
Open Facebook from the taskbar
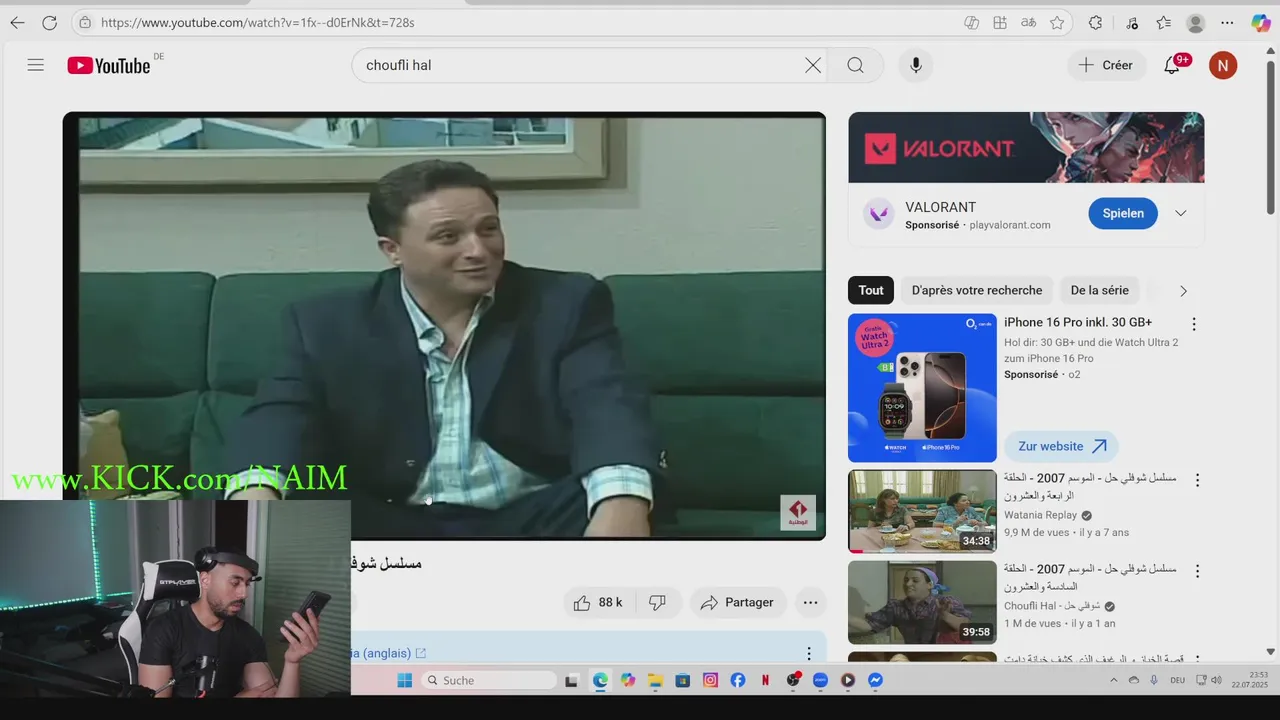(x=737, y=680)
